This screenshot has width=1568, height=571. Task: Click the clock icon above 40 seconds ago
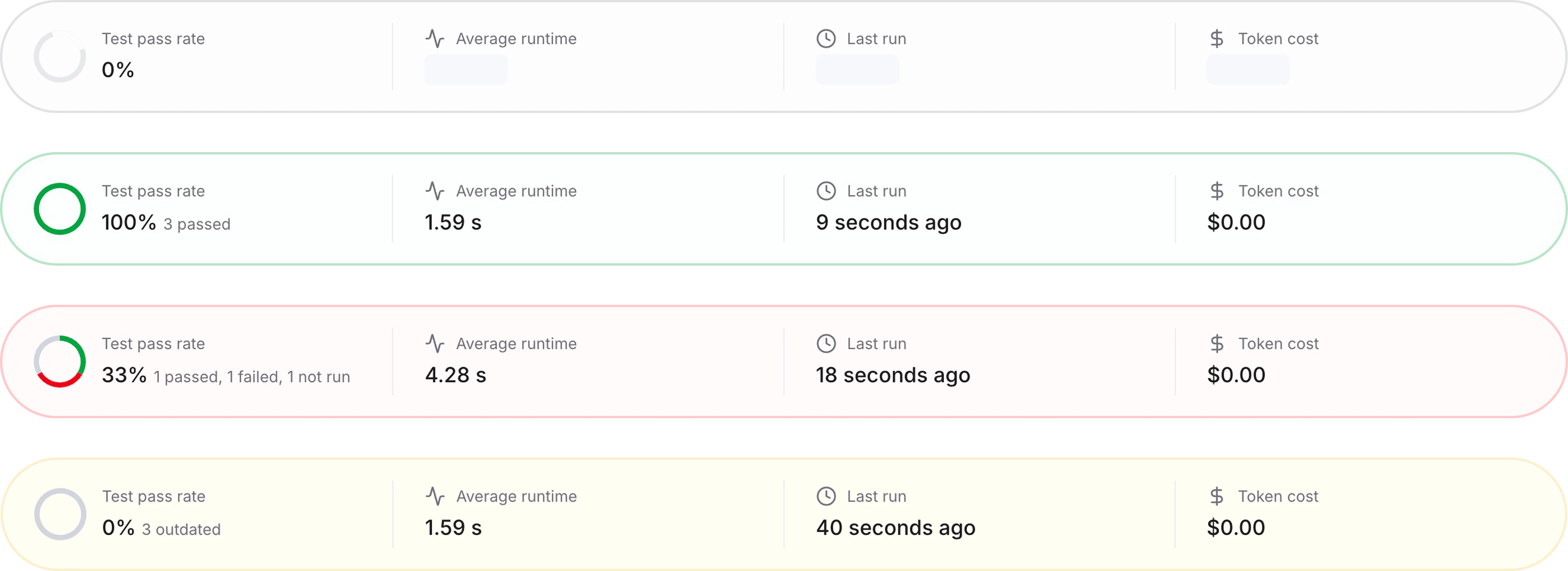tap(826, 496)
